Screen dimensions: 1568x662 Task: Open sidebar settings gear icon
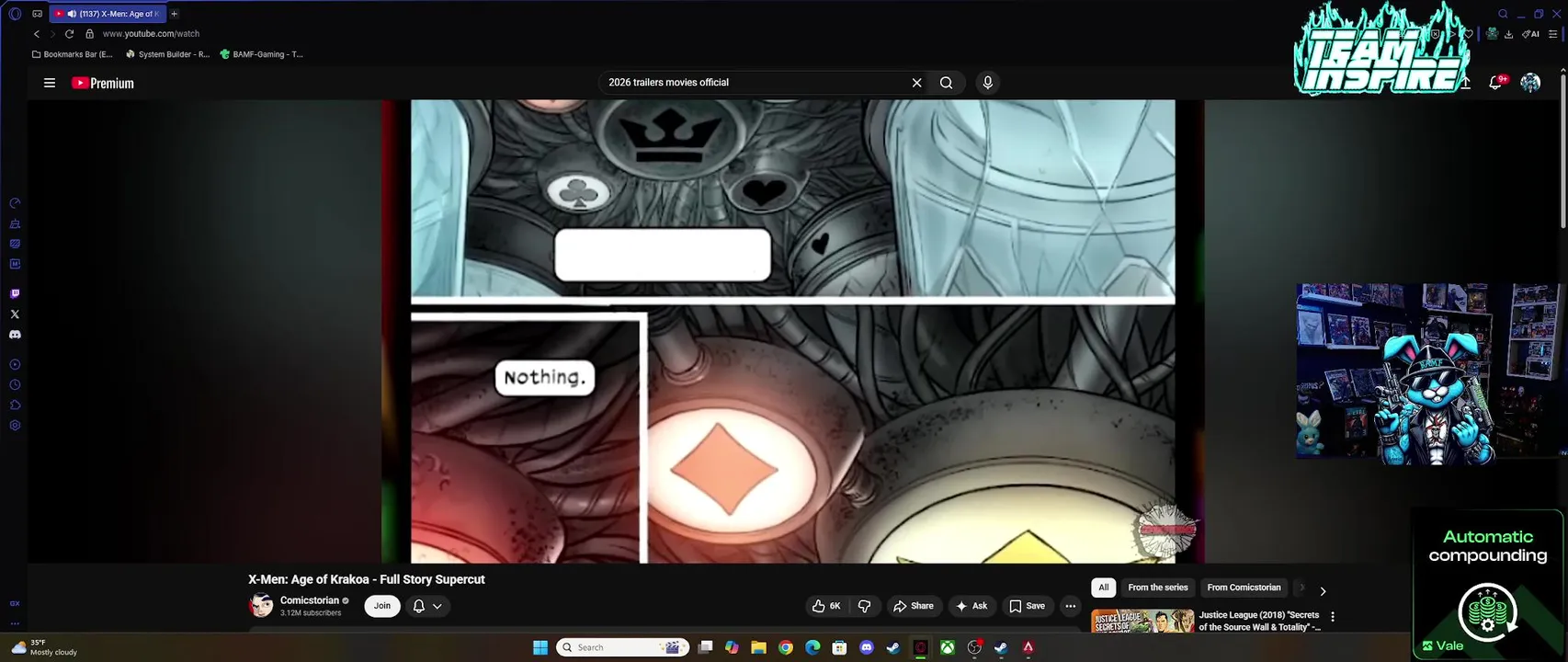(15, 426)
